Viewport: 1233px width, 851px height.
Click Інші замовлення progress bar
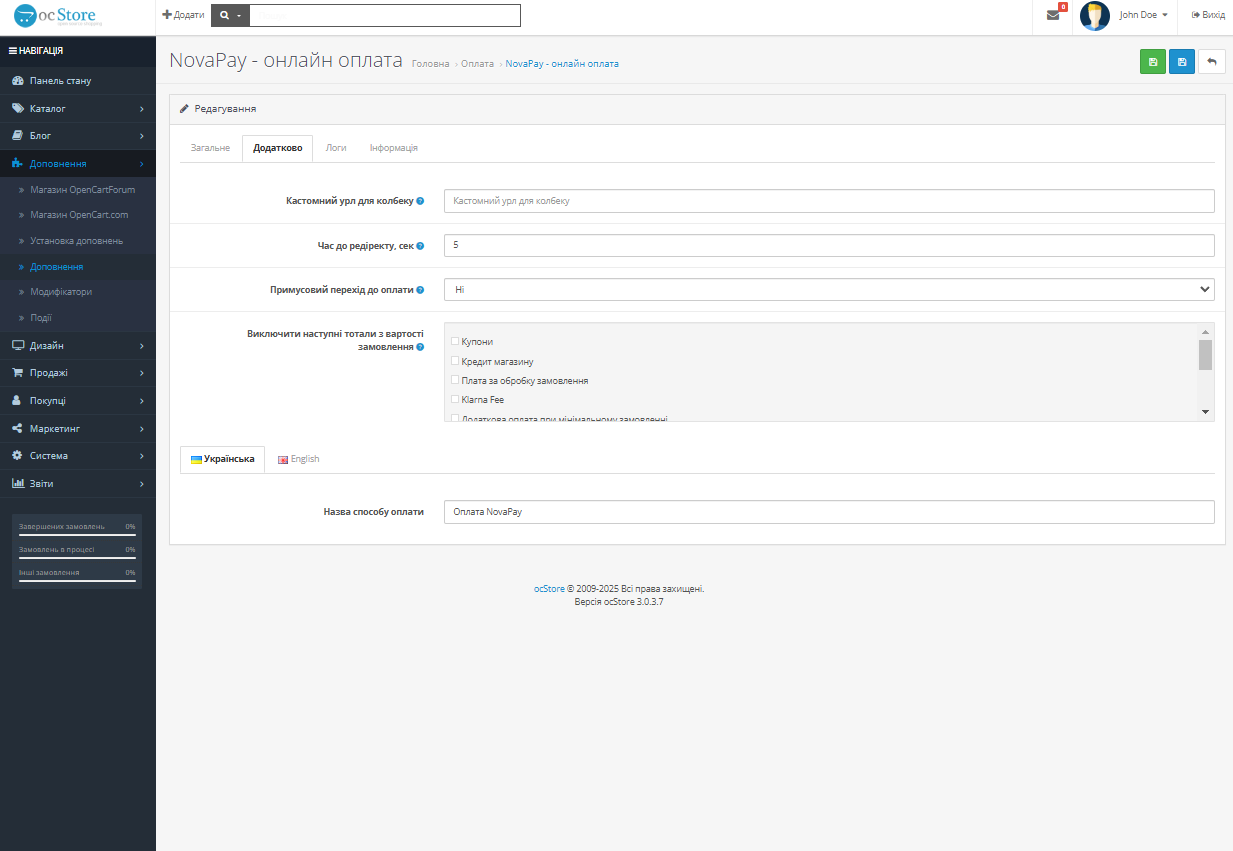coord(77,581)
